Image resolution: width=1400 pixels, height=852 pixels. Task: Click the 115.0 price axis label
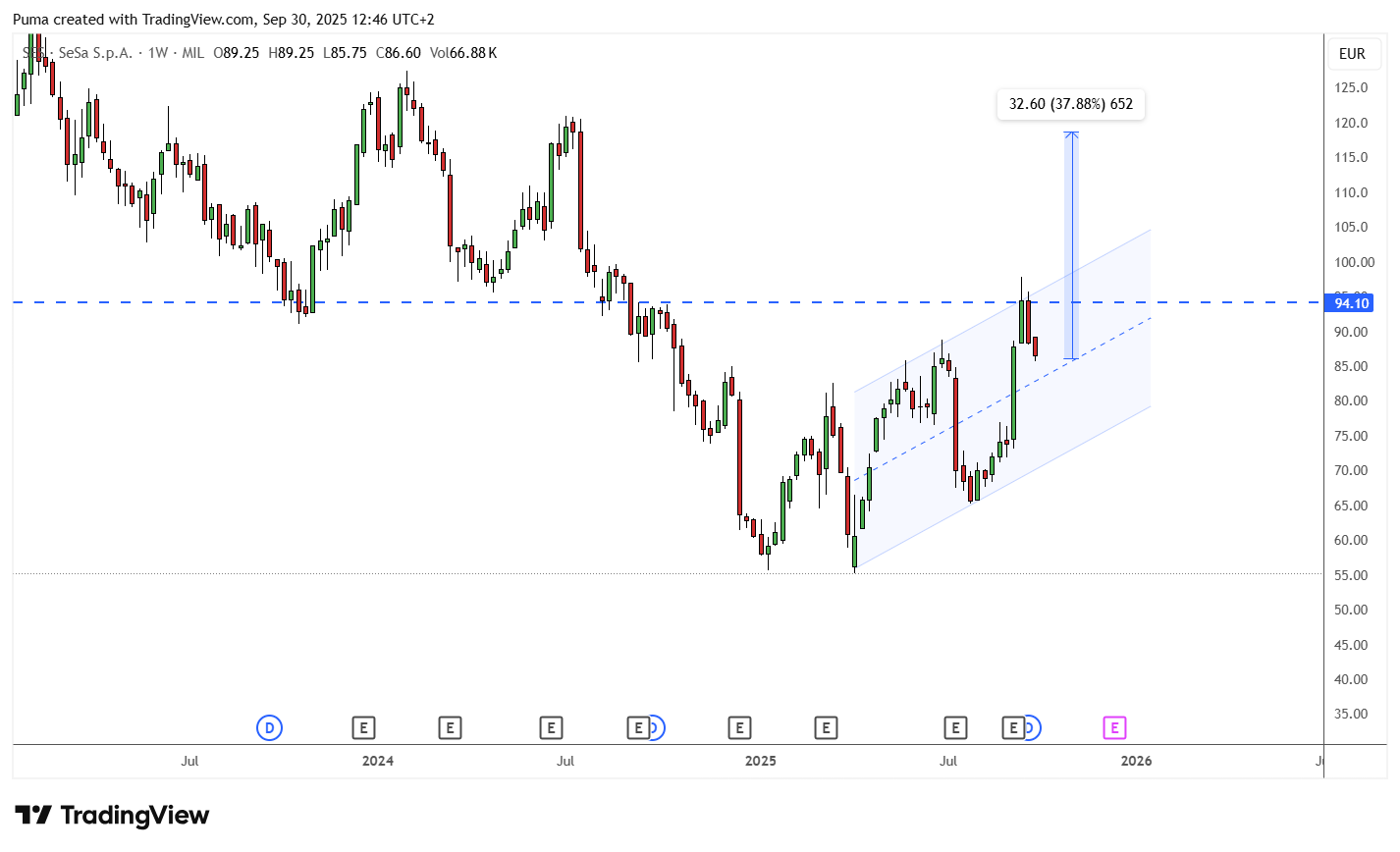click(x=1352, y=157)
